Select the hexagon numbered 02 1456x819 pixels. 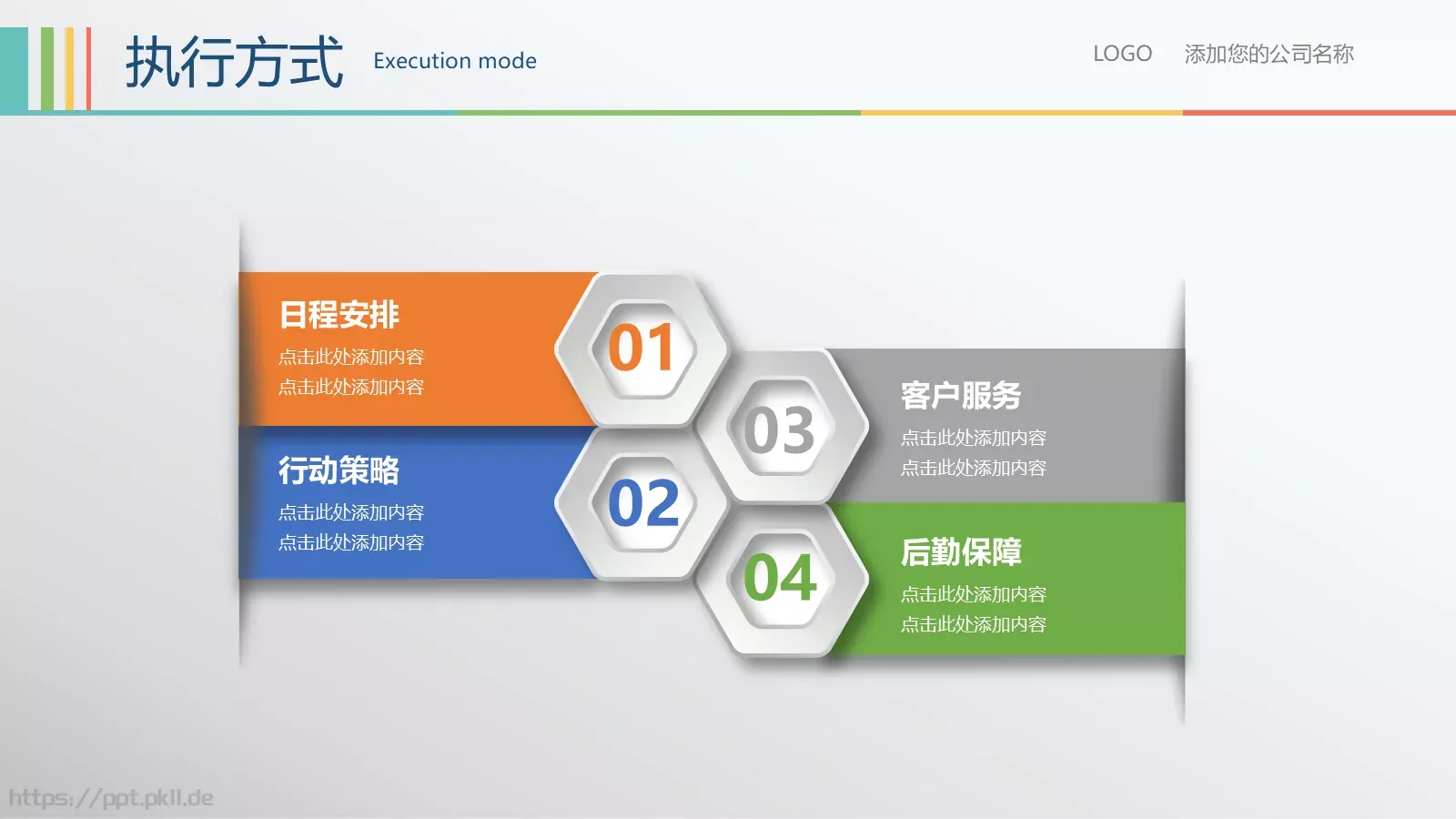tap(642, 503)
